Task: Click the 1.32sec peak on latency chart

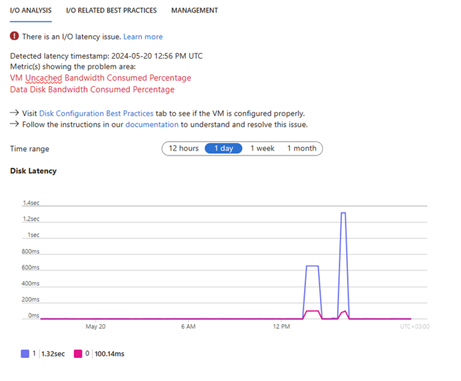Action: pos(343,213)
